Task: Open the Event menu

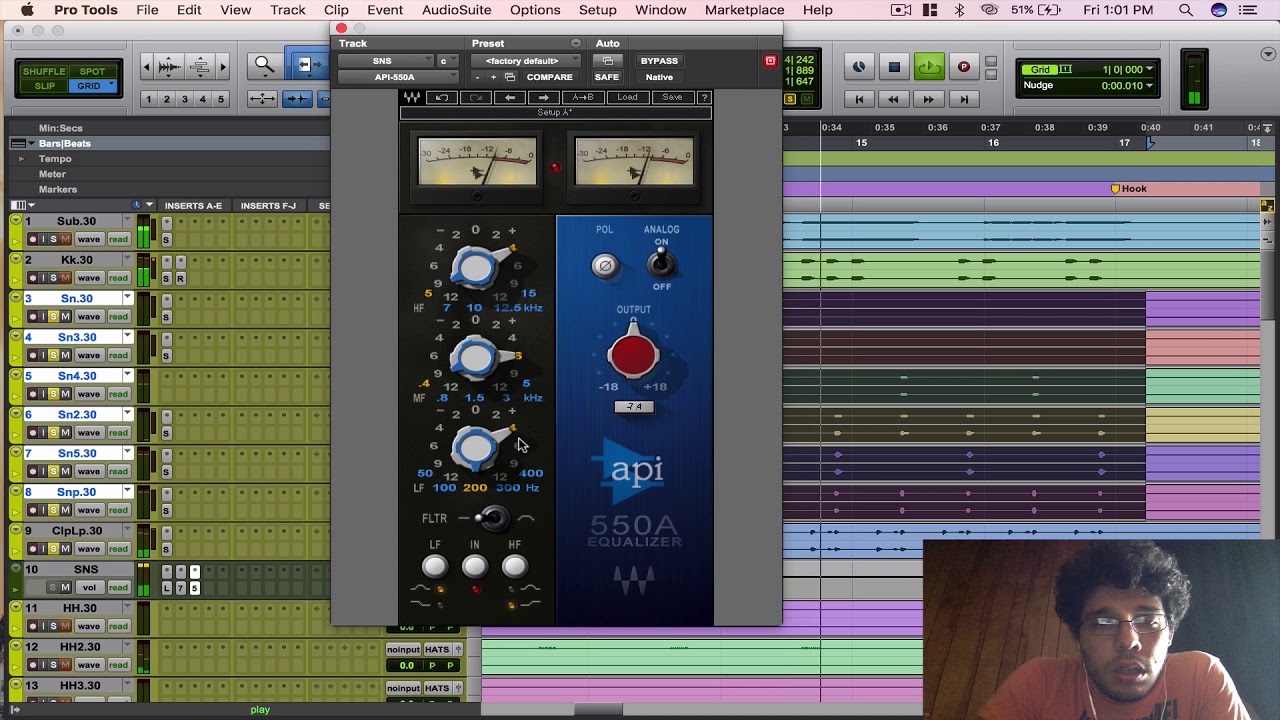Action: [385, 10]
